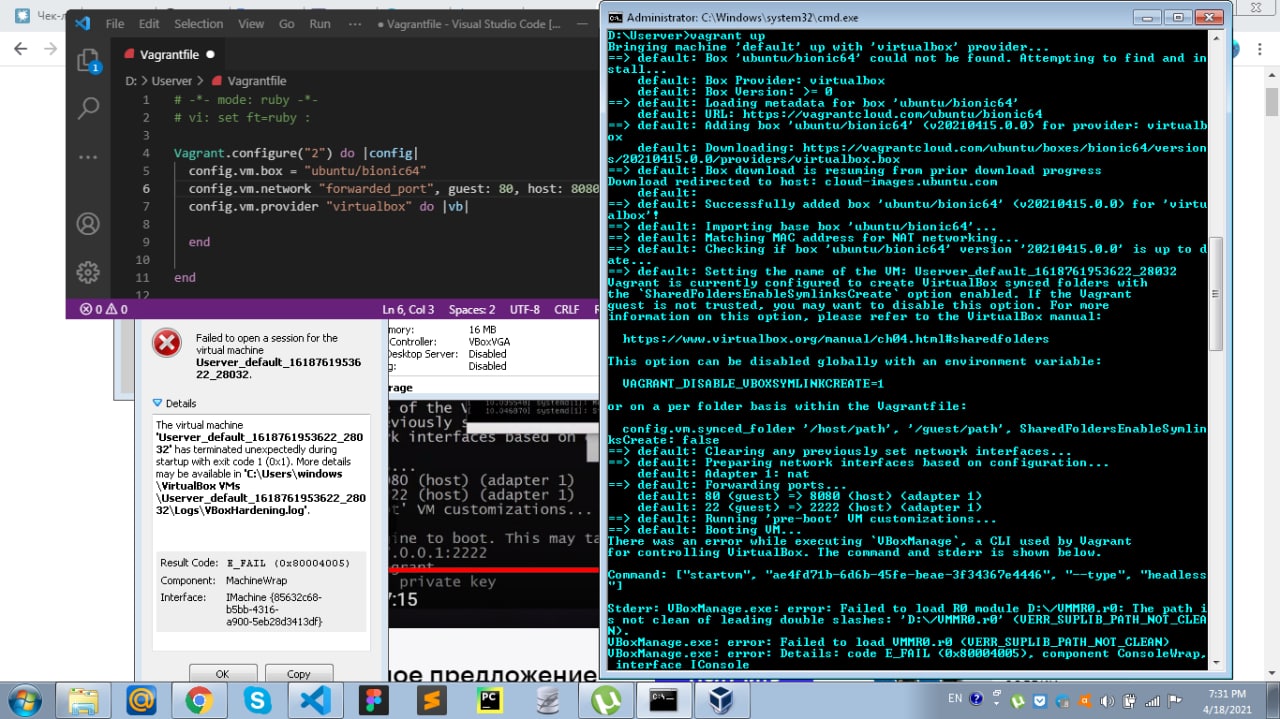1280x719 pixels.
Task: Show additional views in VS Code activity bar
Action: [88, 157]
